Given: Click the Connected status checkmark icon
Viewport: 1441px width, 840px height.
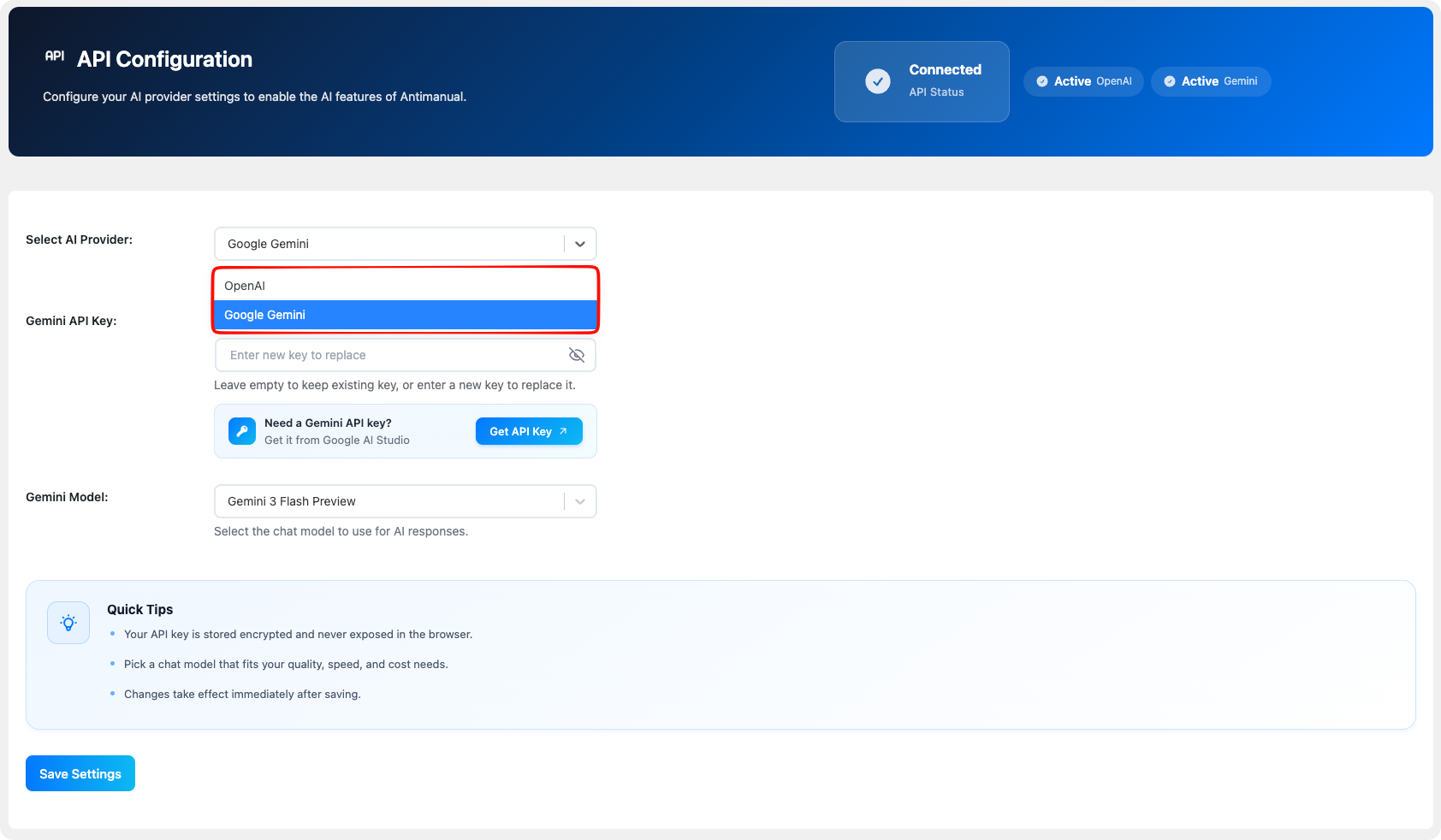Looking at the screenshot, I should coord(877,81).
